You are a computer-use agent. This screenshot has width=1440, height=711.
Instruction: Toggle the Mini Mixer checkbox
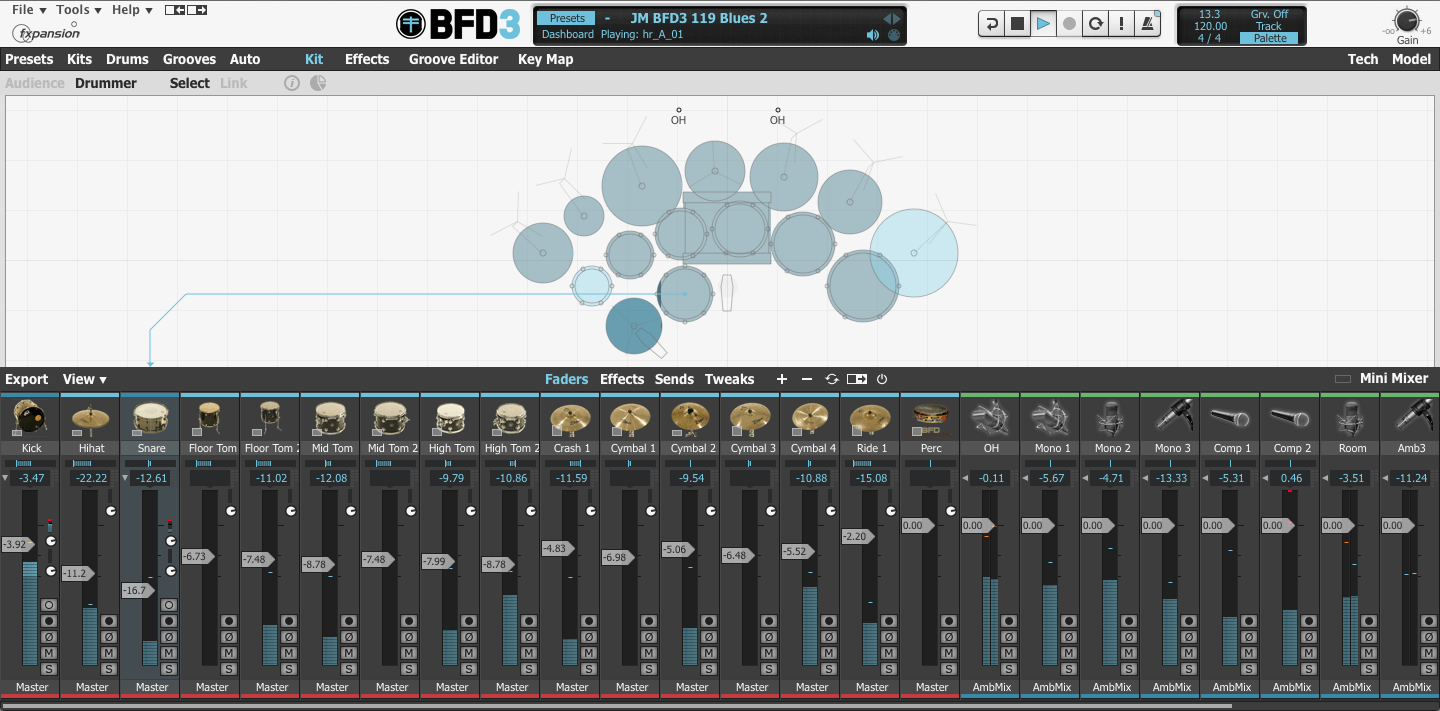pyautogui.click(x=1342, y=379)
